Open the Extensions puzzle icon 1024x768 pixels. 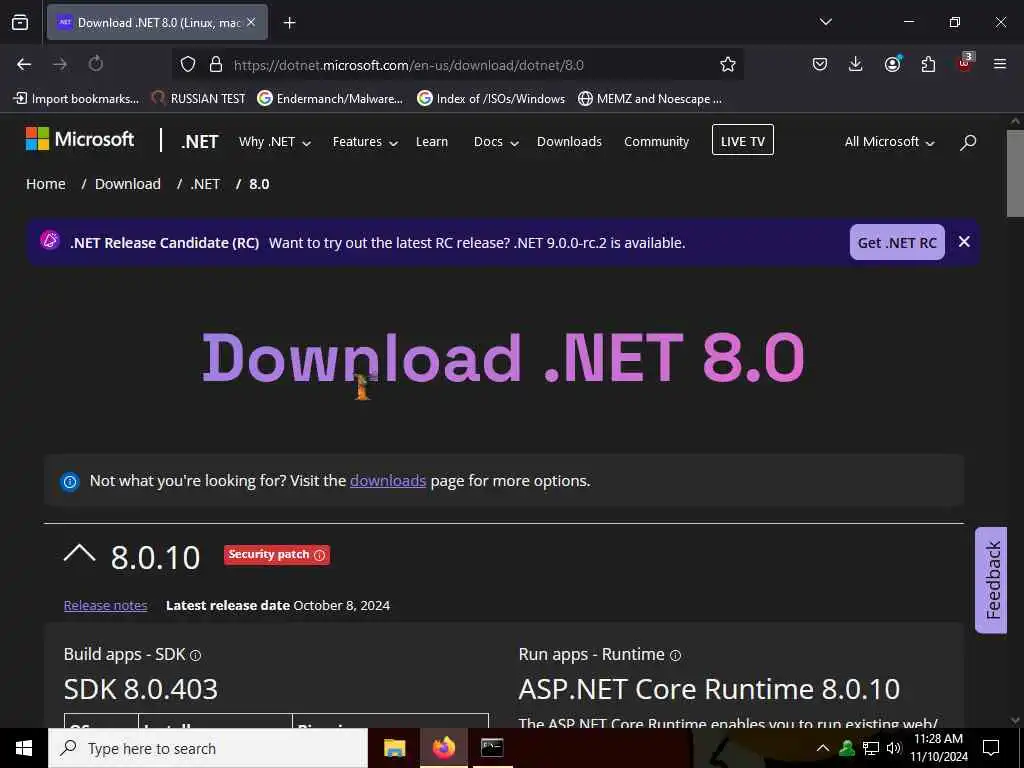(x=928, y=64)
